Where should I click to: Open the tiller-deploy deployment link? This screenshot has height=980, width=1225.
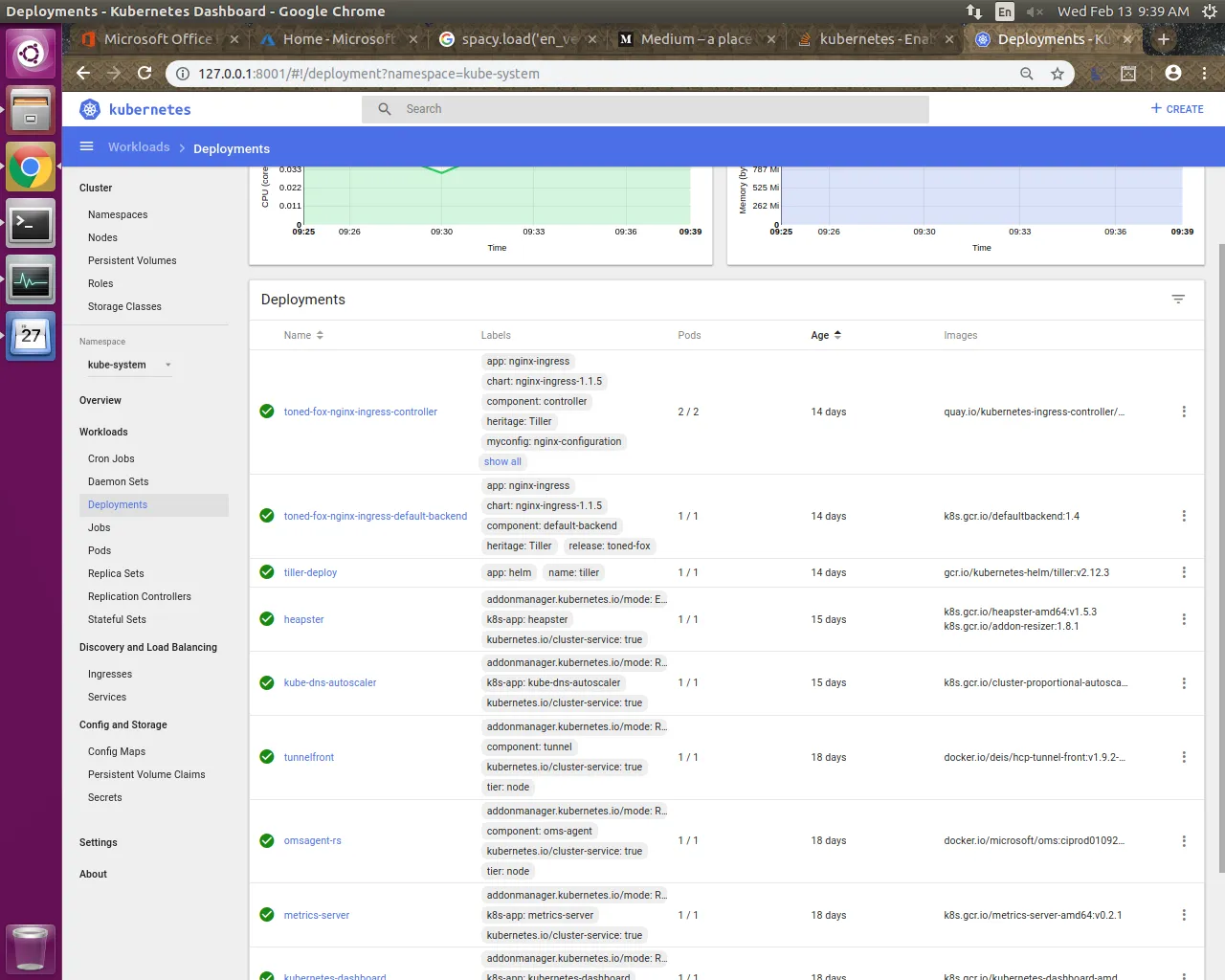tap(310, 572)
